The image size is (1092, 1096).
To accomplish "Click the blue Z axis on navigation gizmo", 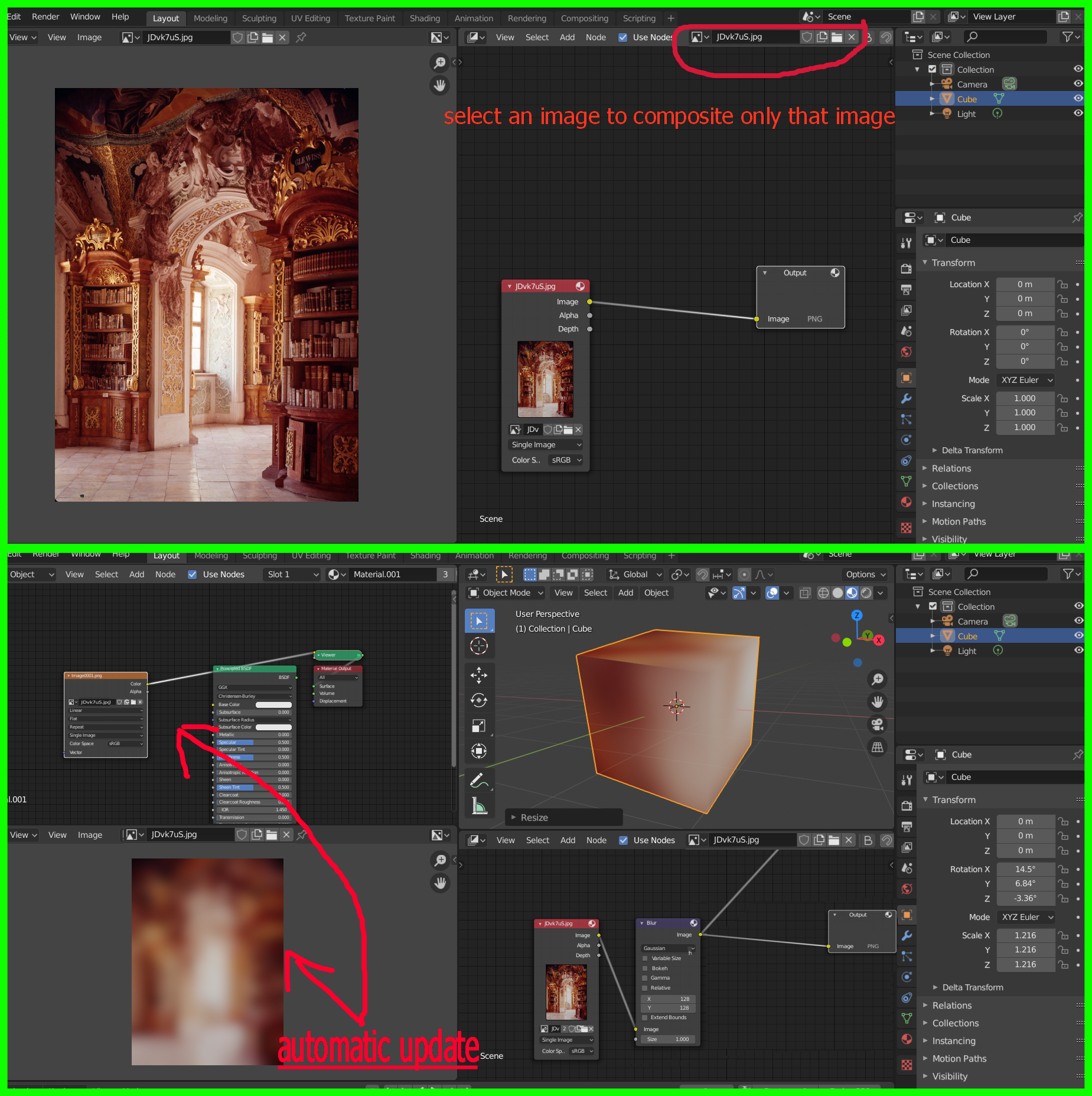I will coord(856,615).
